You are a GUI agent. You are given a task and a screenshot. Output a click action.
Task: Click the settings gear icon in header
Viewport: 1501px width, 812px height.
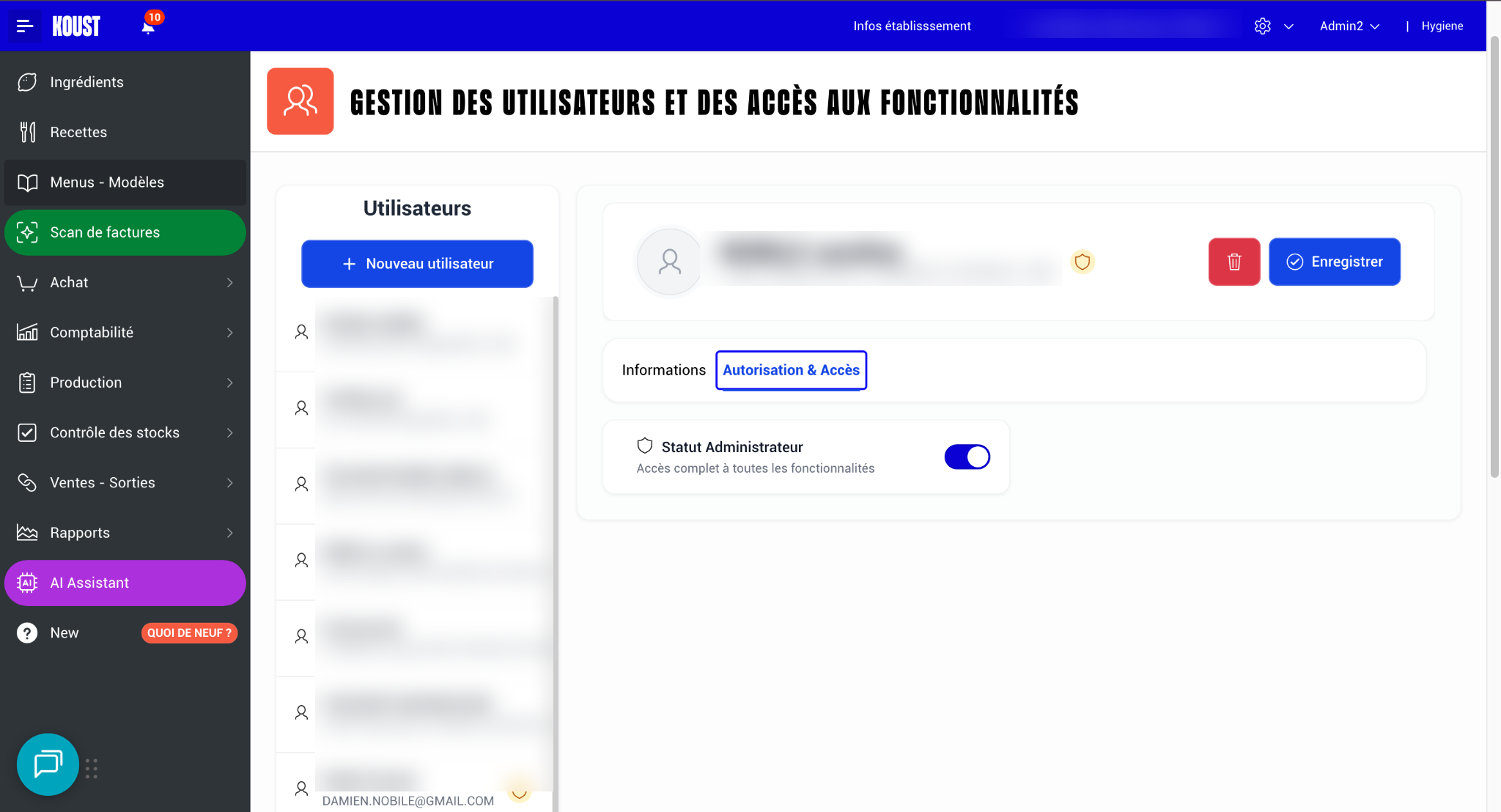[x=1262, y=26]
